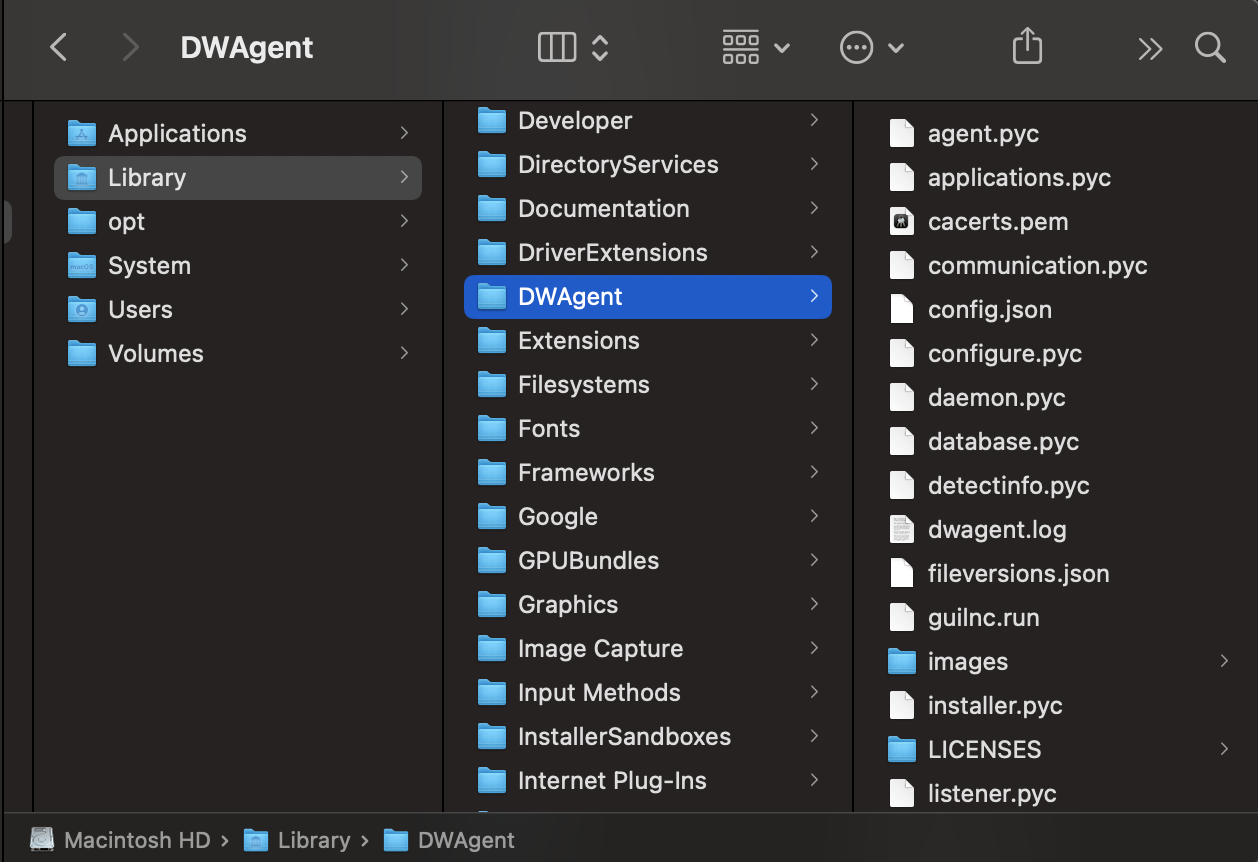
Task: Click the forward navigation arrow
Action: tap(130, 47)
